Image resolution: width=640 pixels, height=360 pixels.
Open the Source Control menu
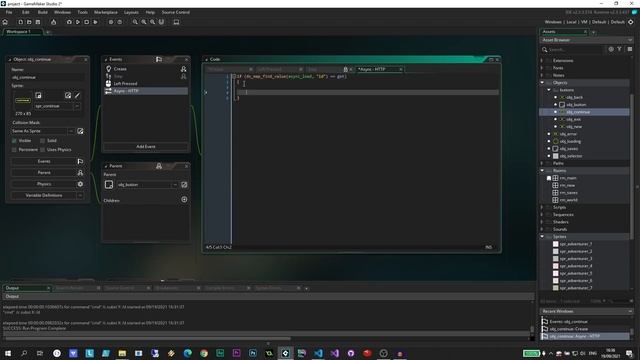[176, 12]
